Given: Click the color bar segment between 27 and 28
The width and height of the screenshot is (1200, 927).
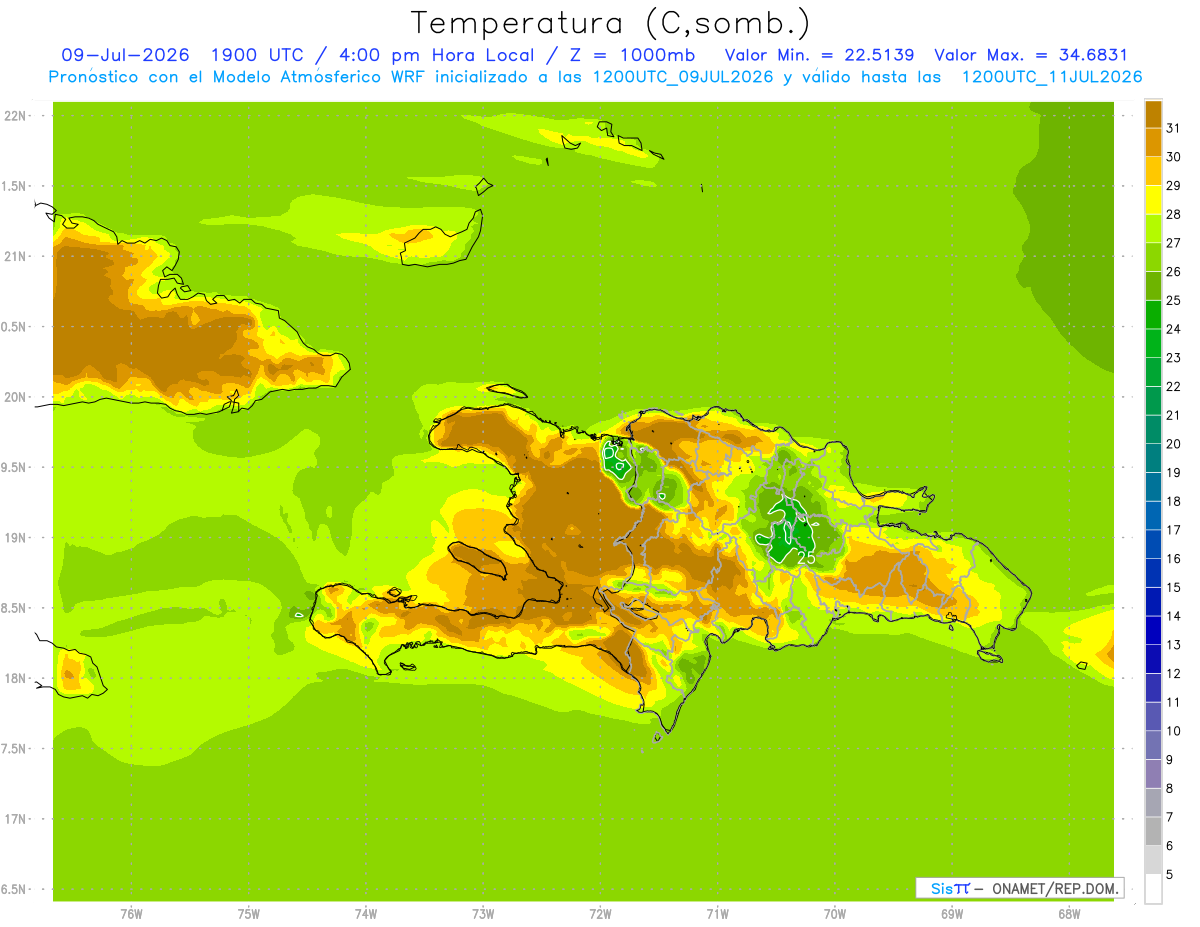Looking at the screenshot, I should coord(1153,227).
